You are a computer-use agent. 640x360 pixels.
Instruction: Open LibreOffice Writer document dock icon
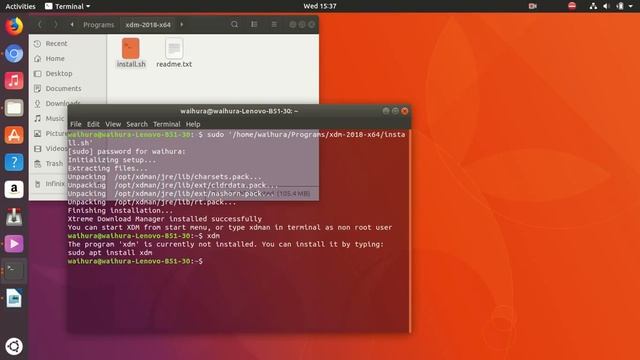tap(14, 298)
